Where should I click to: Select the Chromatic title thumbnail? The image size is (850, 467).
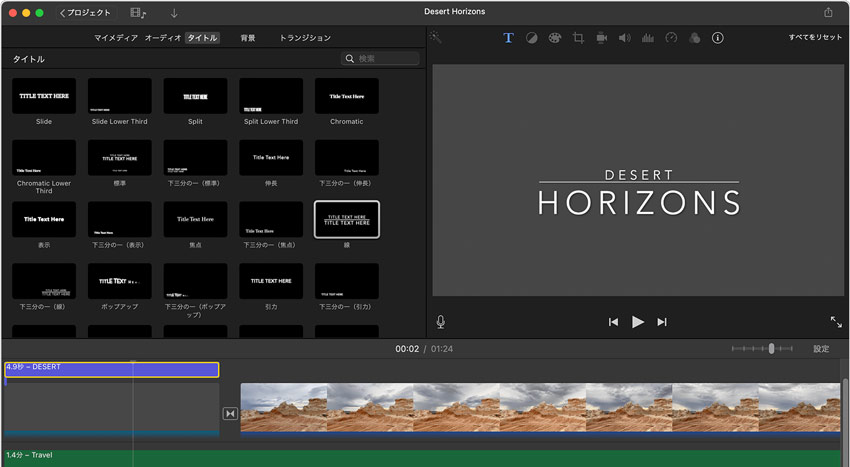click(347, 96)
